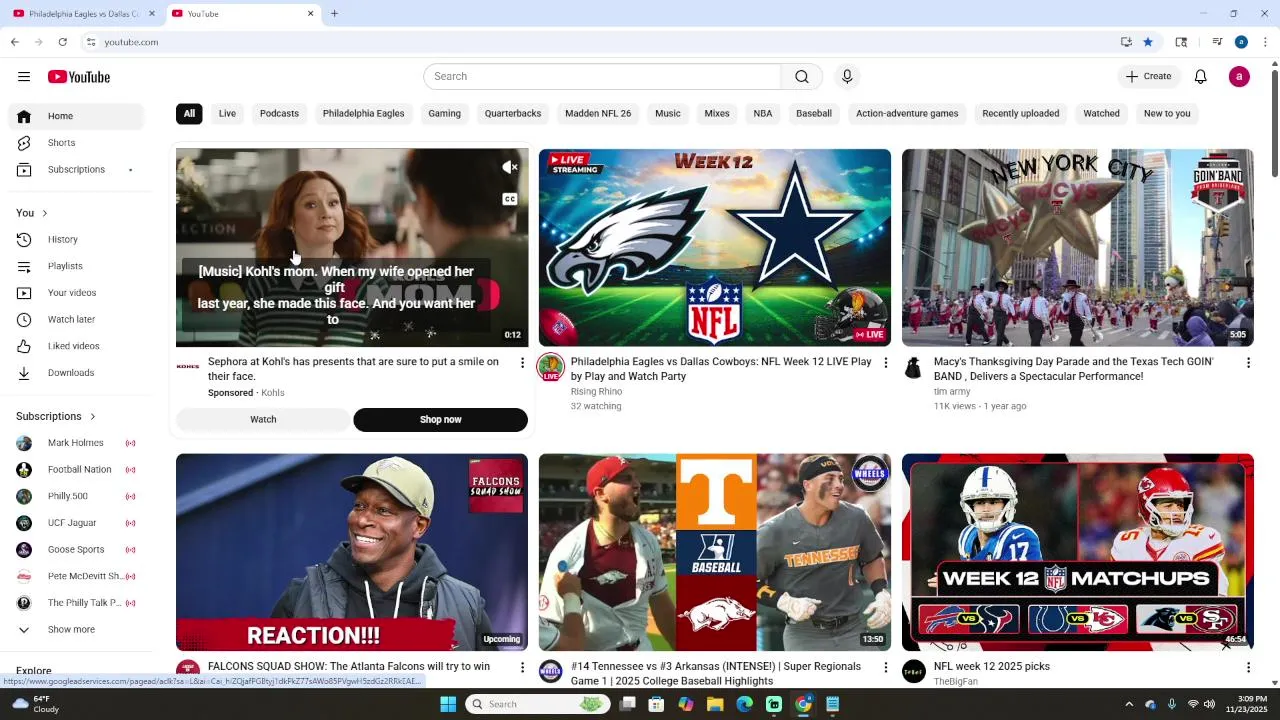Open options for NFL week 12 picks video
Viewport: 1280px width, 720px height.
1248,667
